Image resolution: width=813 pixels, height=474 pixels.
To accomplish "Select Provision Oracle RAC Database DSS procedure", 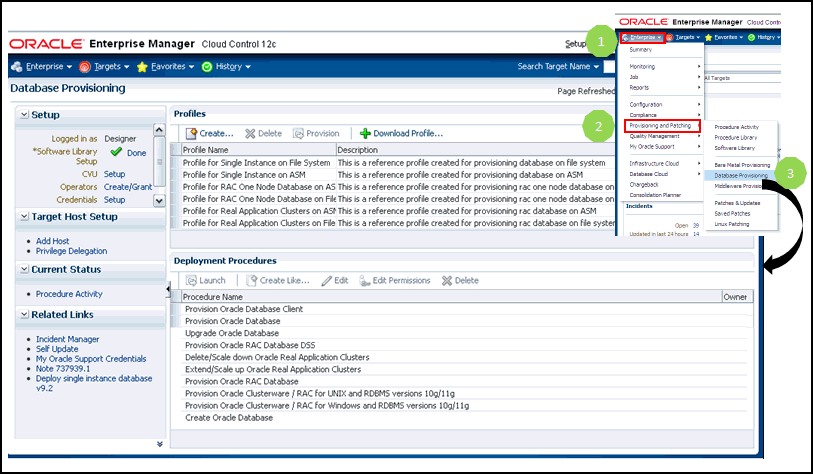I will pos(464,345).
